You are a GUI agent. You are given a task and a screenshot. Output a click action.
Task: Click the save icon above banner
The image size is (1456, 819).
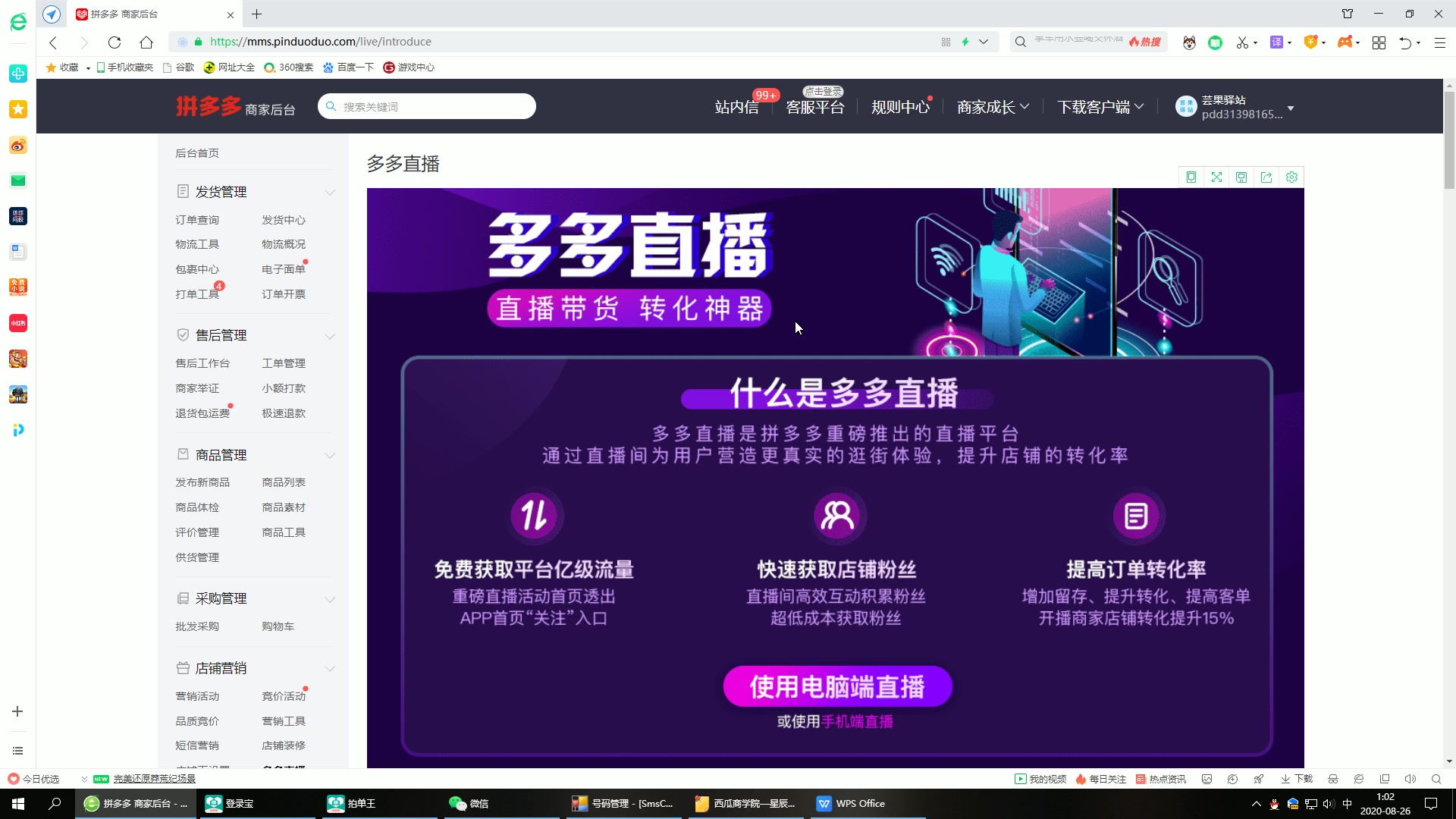[x=1241, y=177]
